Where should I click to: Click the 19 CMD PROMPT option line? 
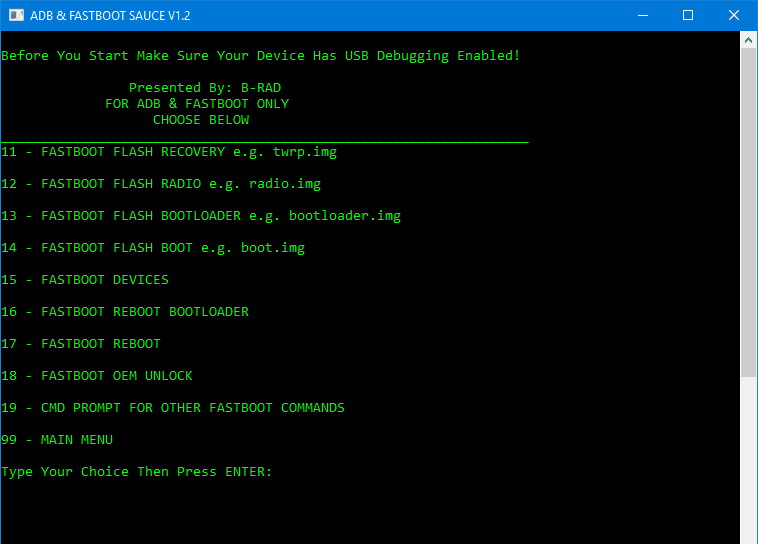coord(173,408)
